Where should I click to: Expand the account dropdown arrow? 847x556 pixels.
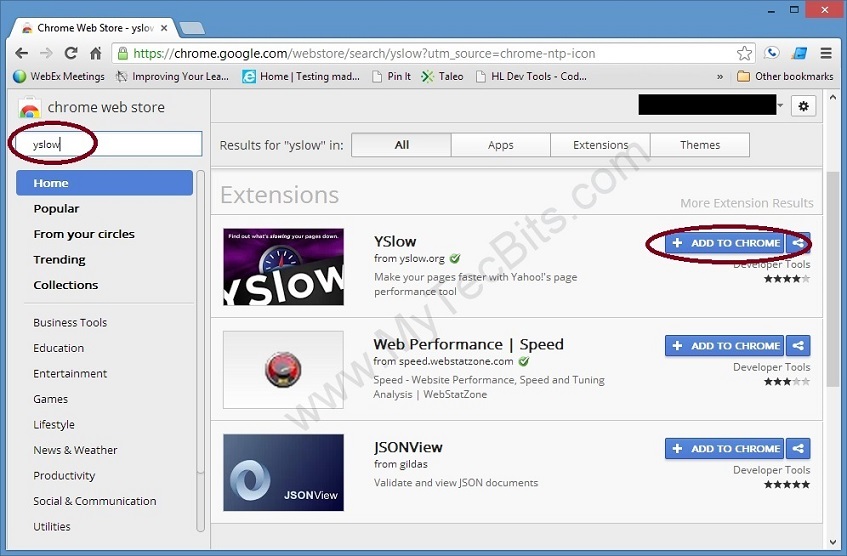point(780,105)
